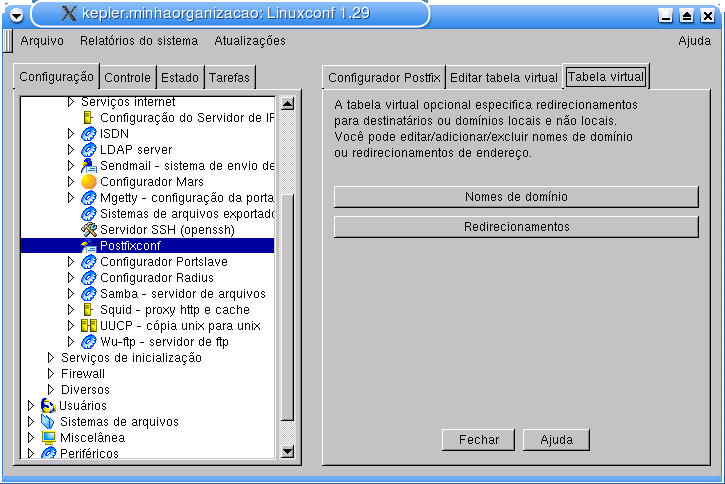Click the Ajuda button beside Fechar

[556, 440]
